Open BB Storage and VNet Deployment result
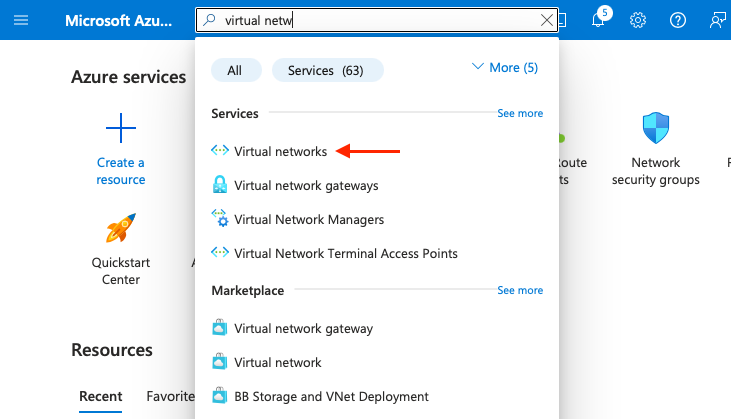Viewport: 731px width, 419px height. pos(331,397)
